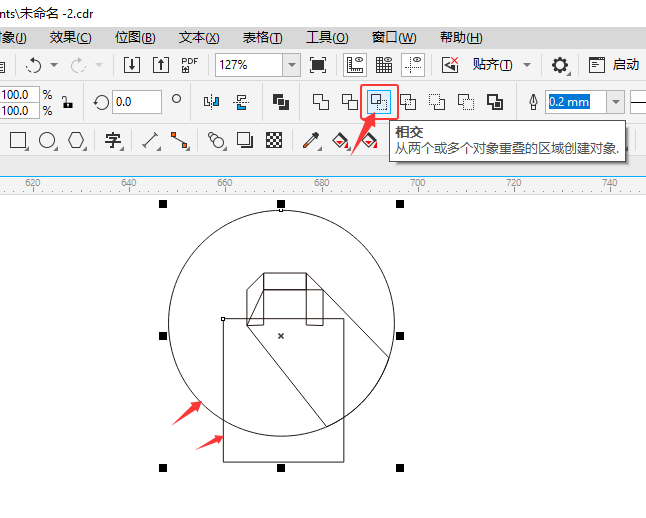Click the Launch (启动) button

point(614,65)
